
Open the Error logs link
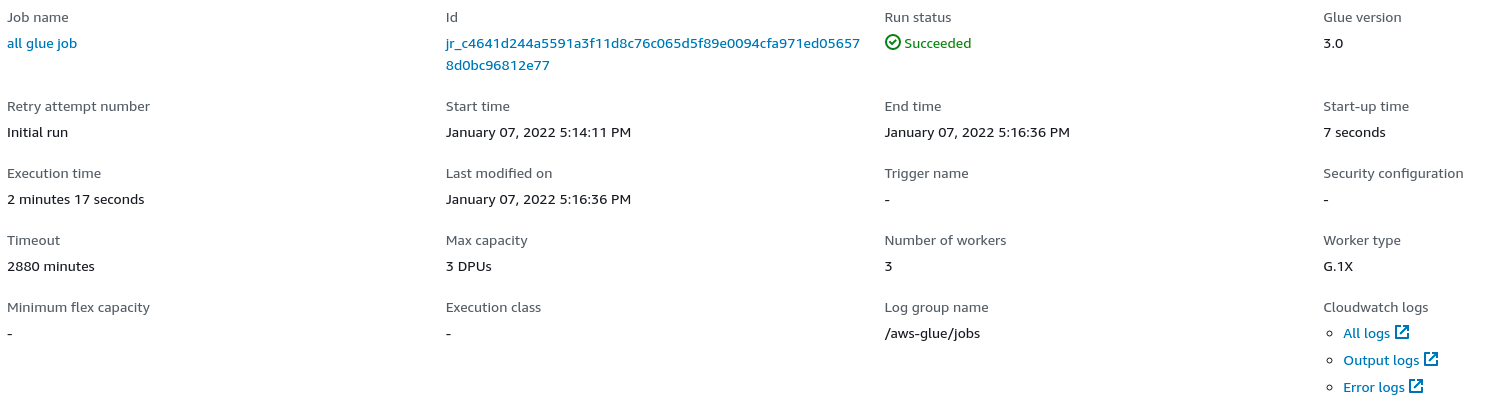[x=1373, y=387]
